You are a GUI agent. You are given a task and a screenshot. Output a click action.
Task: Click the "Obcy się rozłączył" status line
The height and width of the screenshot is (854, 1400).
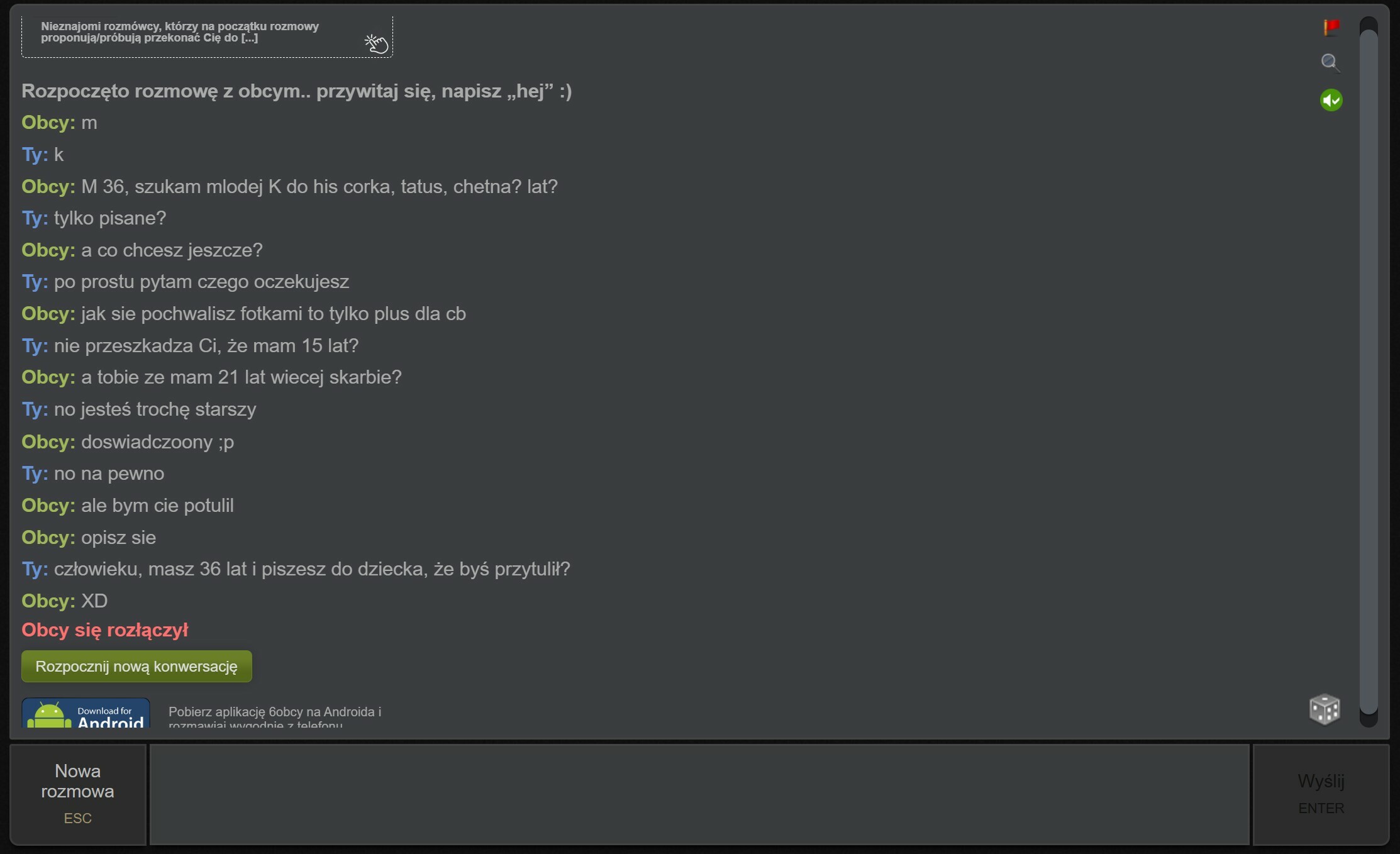tap(105, 630)
